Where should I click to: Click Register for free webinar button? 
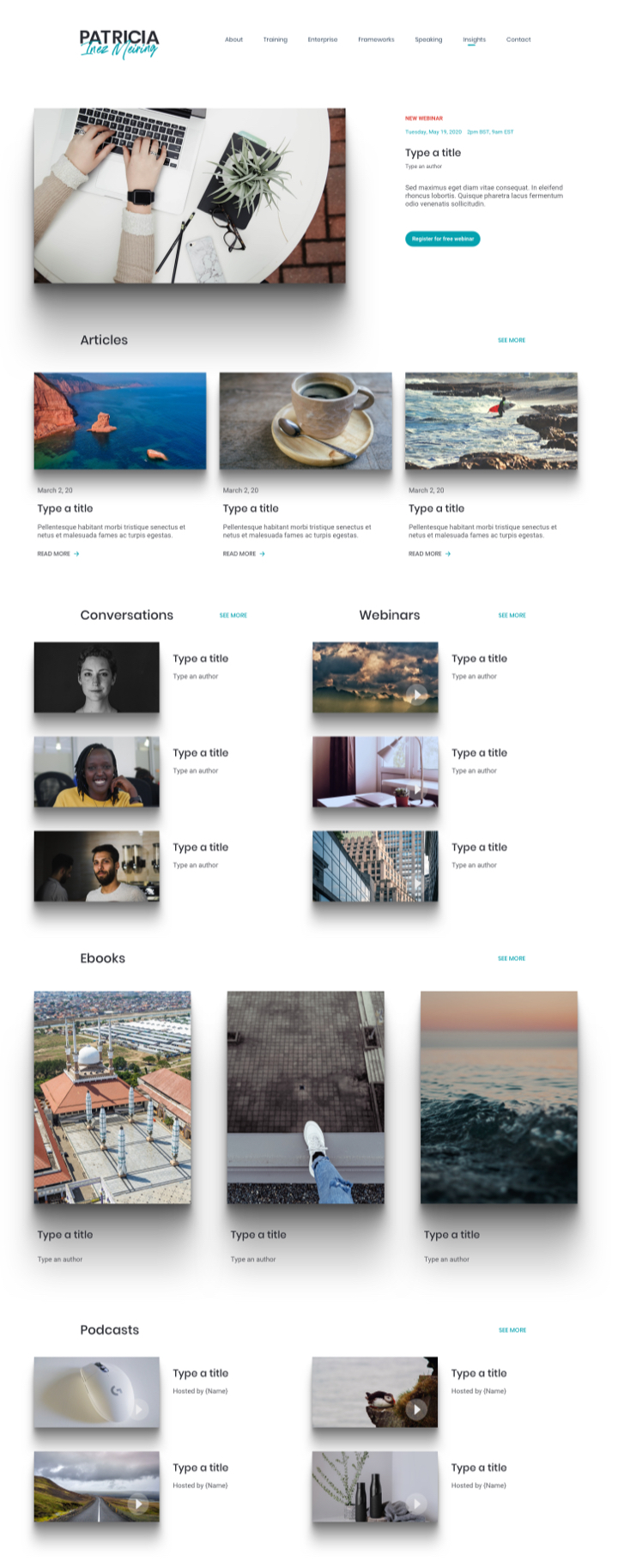[x=443, y=239]
